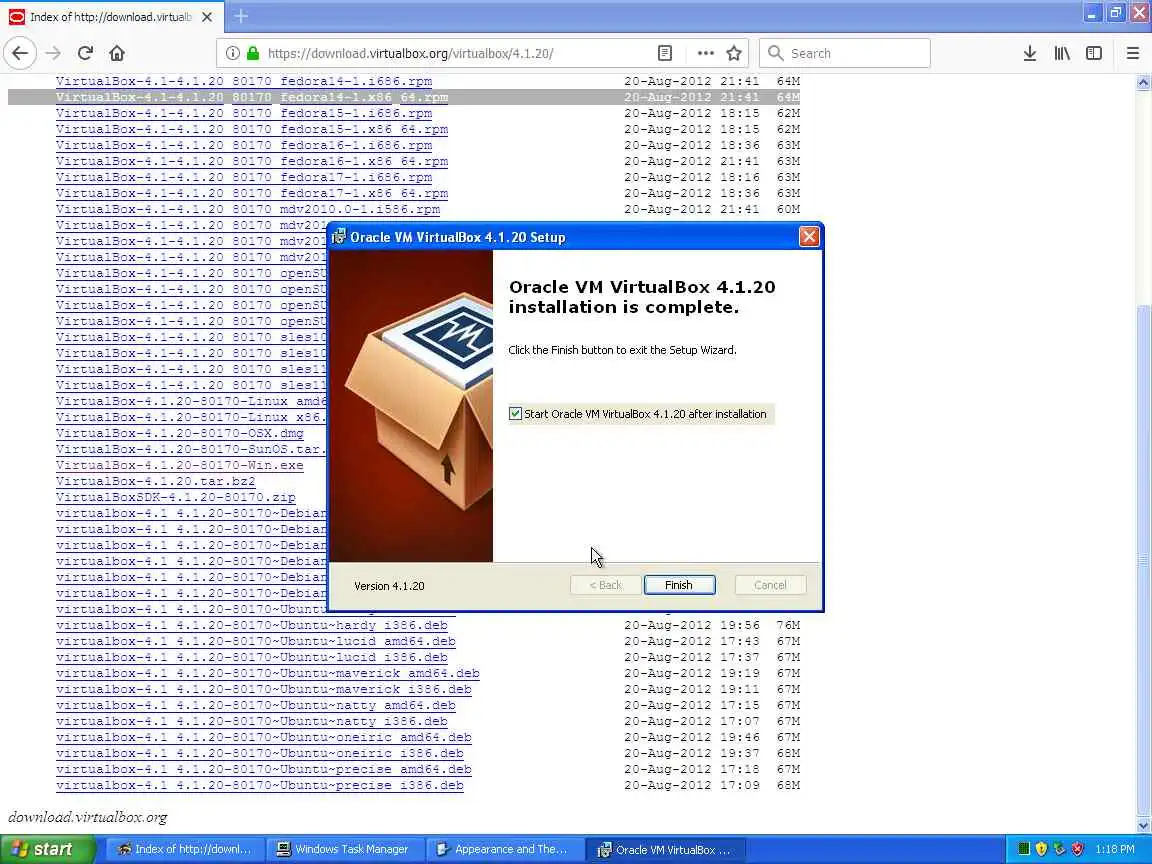Viewport: 1152px width, 864px height.
Task: Uncheck Start Oracle VM VirtualBox after installation
Action: 516,414
